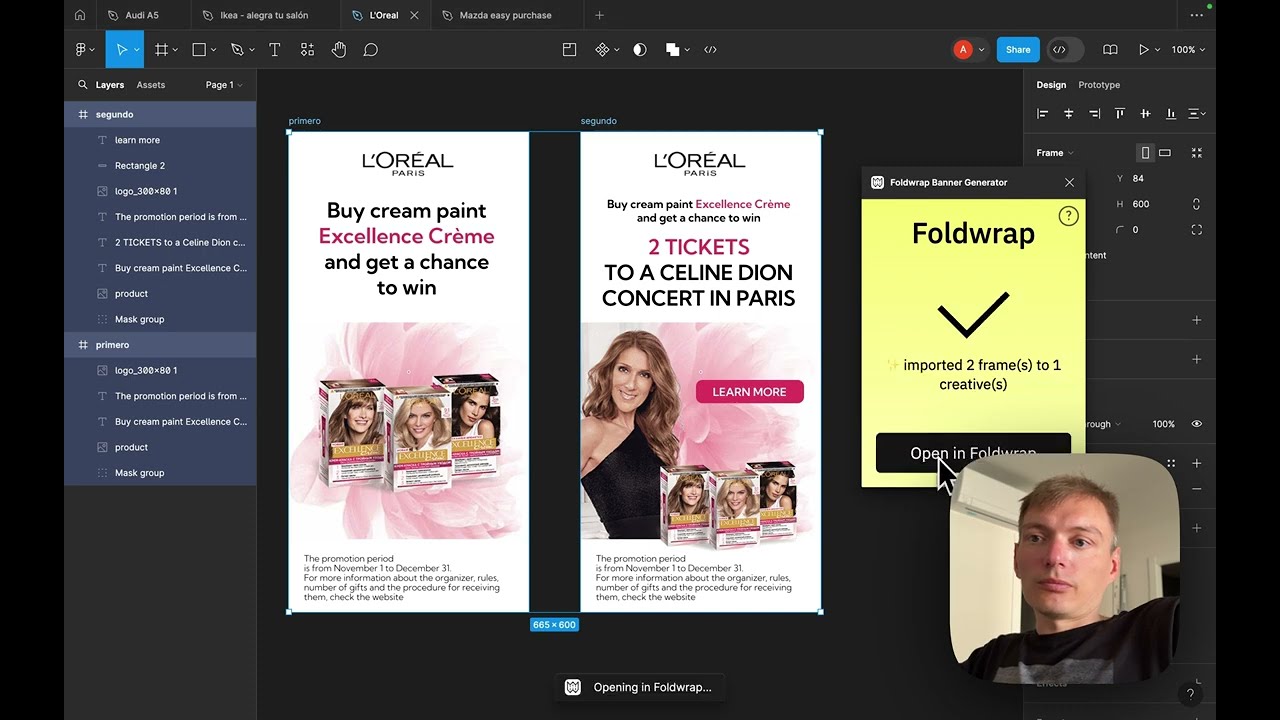Set frame orientation to portrait
1280x720 pixels.
tap(1145, 153)
